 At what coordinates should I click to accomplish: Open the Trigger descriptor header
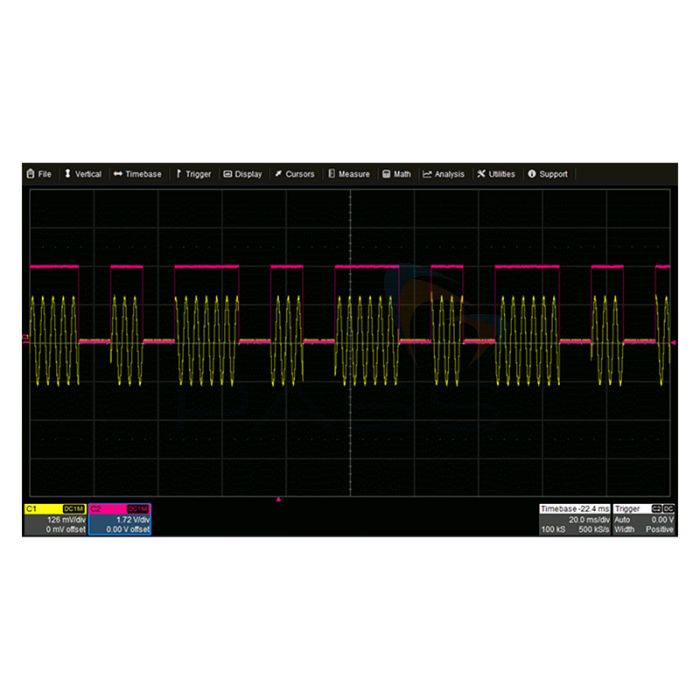(643, 509)
